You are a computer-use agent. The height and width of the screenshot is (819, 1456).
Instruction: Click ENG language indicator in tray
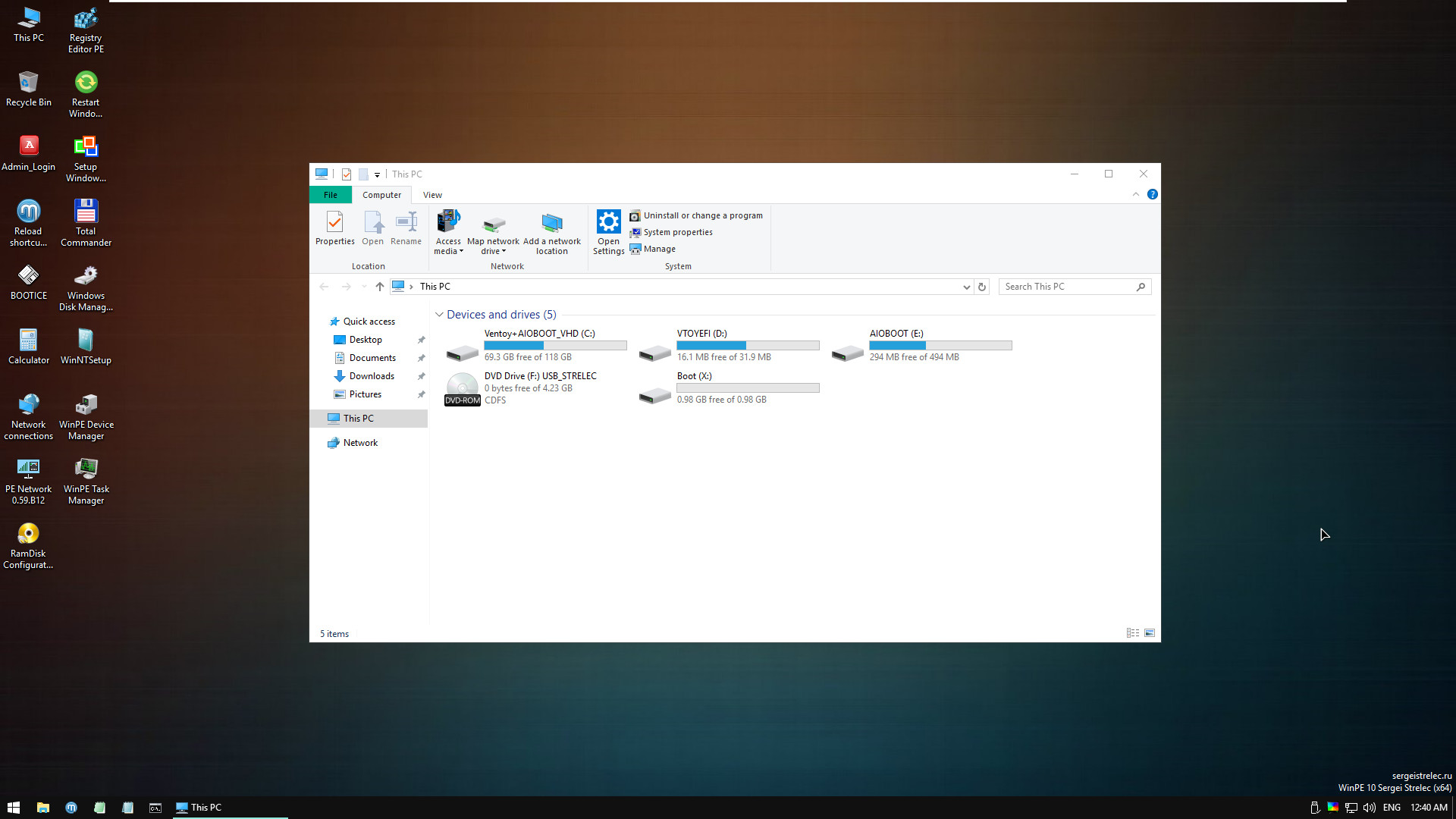[1392, 808]
